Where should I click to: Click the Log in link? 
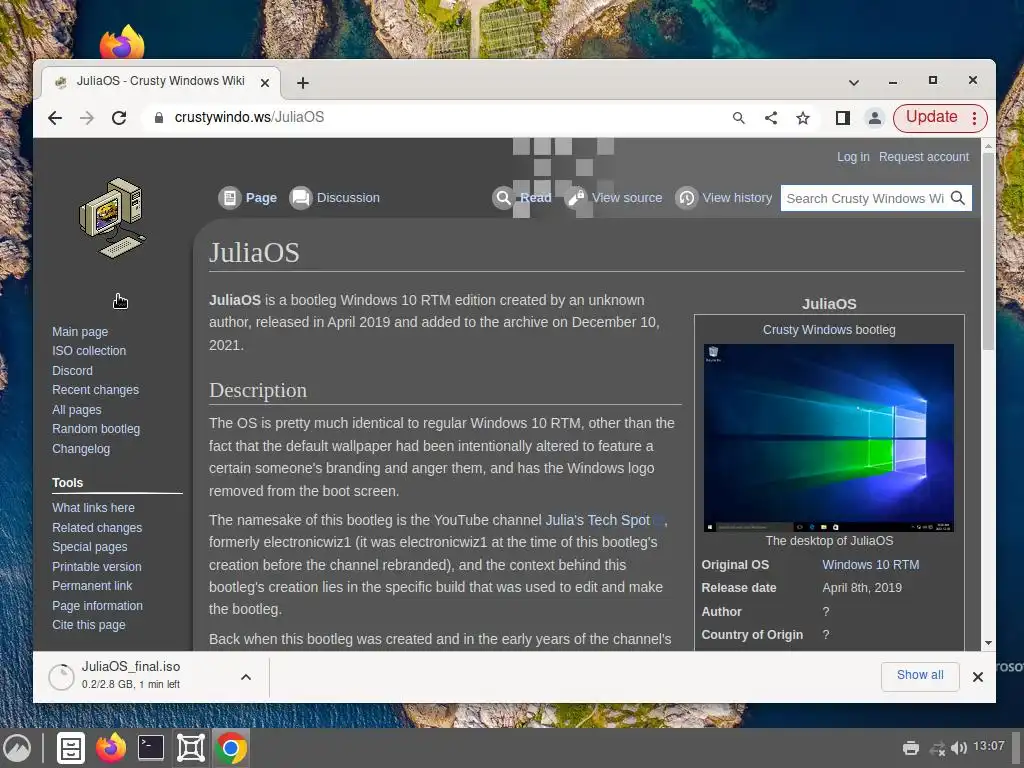(x=853, y=157)
